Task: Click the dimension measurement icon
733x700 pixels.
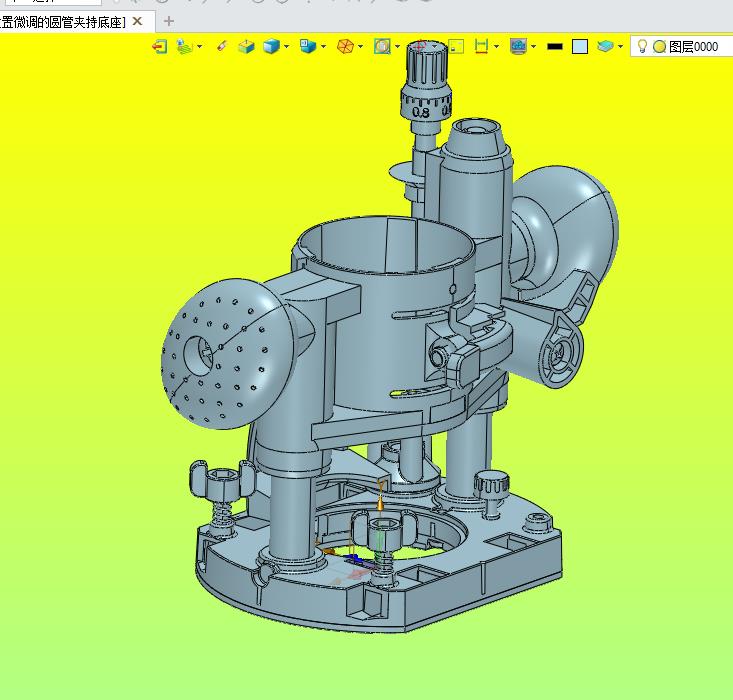Action: coord(481,47)
